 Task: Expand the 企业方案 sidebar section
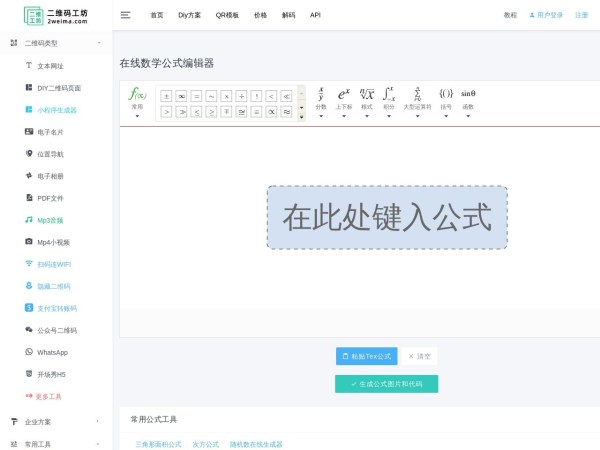pyautogui.click(x=97, y=422)
